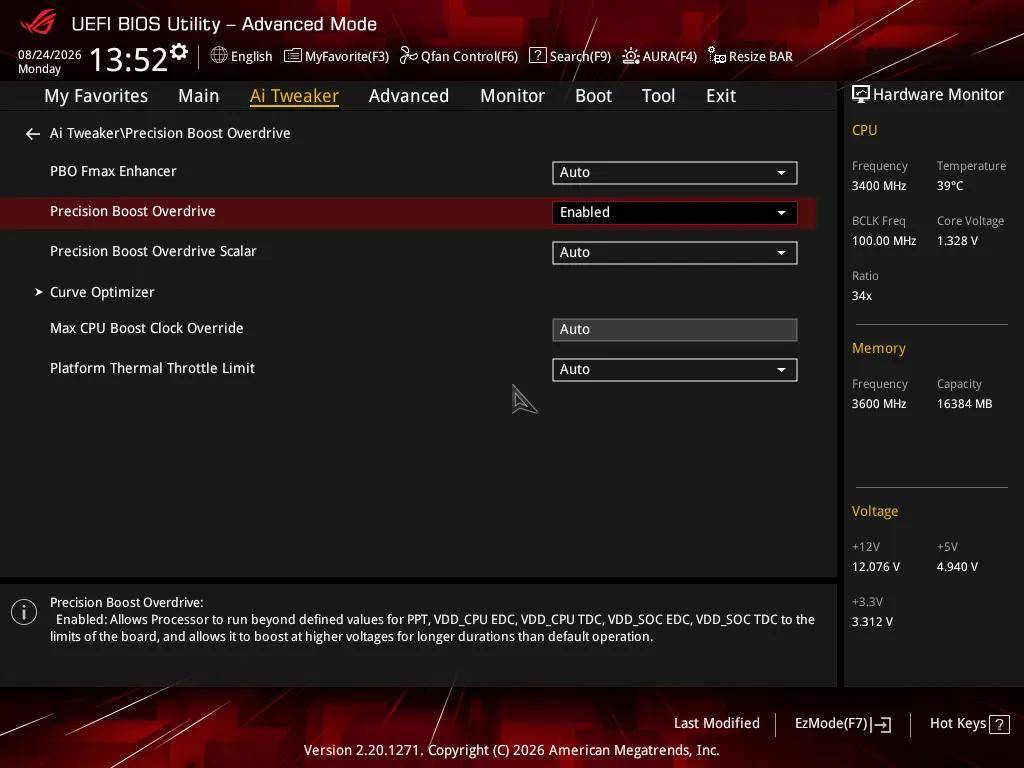Click the Ai Tweaker\Precision Boost Overdrive breadcrumb
The width and height of the screenshot is (1024, 768).
pos(170,133)
